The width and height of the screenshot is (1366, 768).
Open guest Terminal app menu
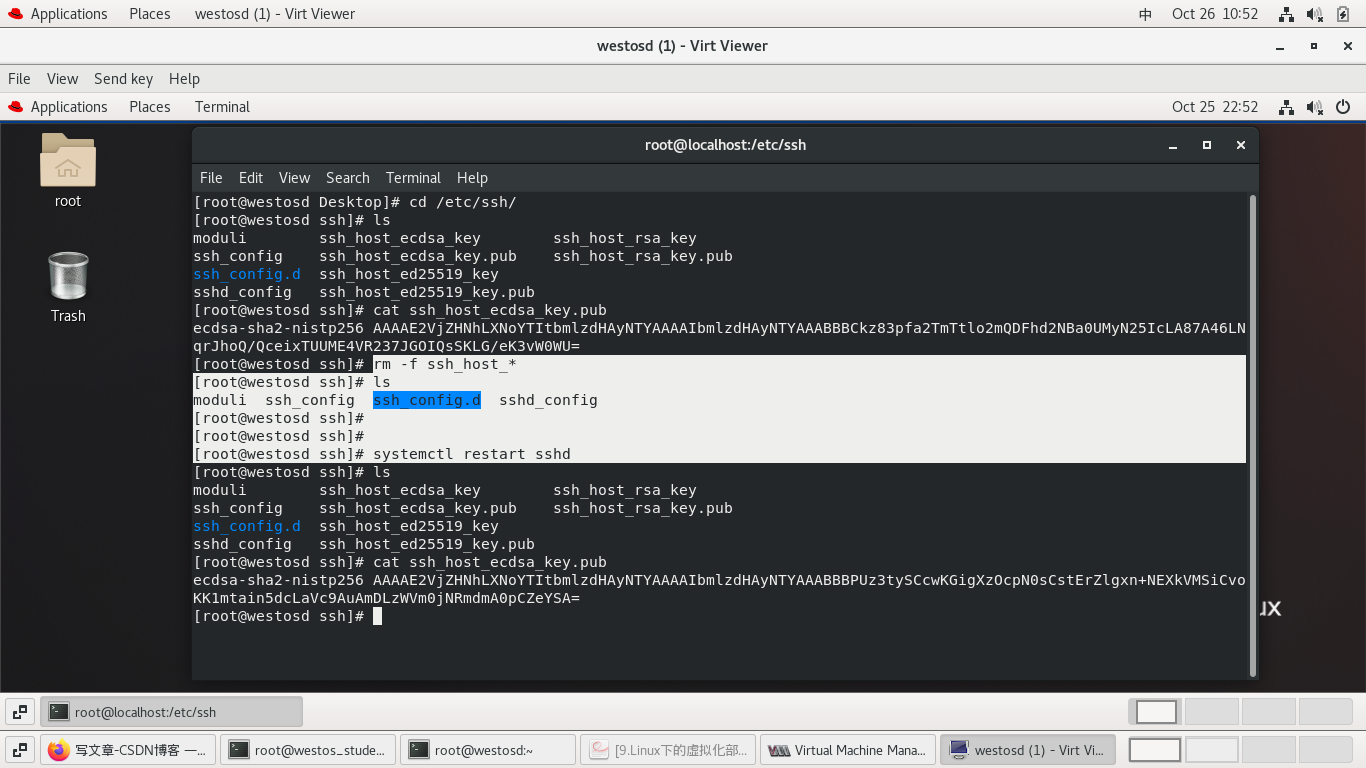(x=222, y=107)
